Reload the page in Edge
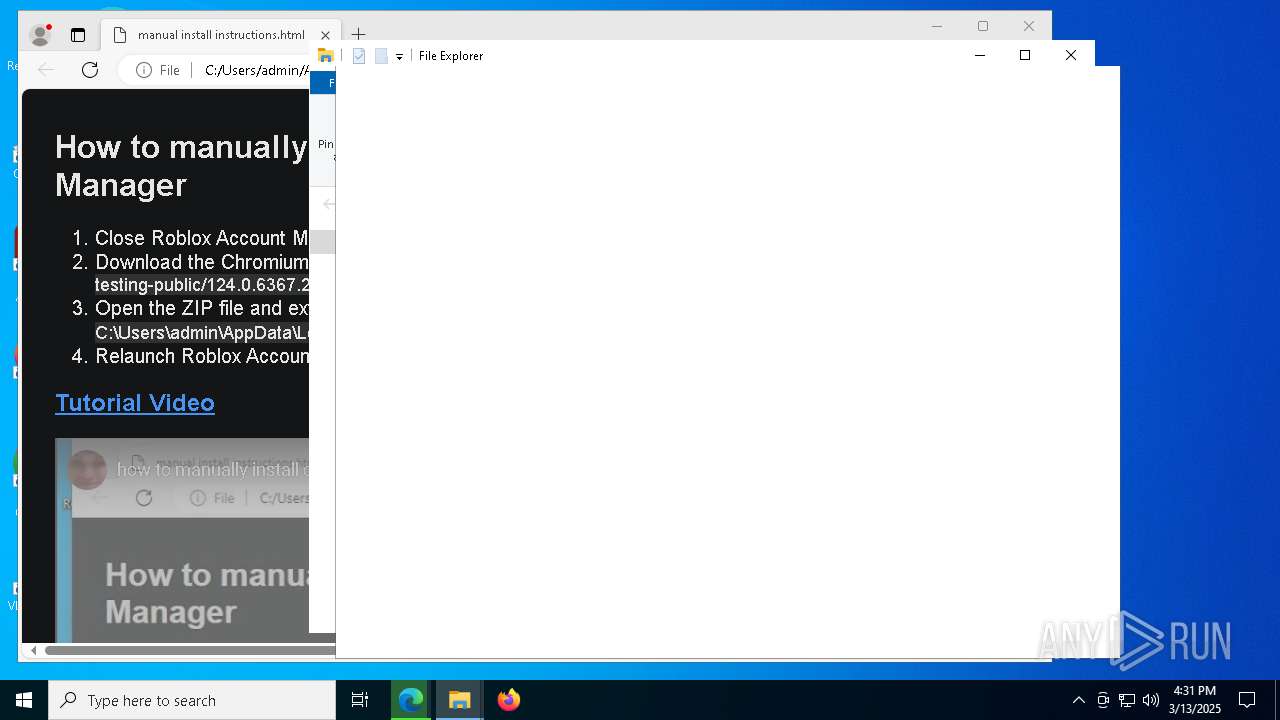Viewport: 1280px width, 720px height. click(x=90, y=69)
